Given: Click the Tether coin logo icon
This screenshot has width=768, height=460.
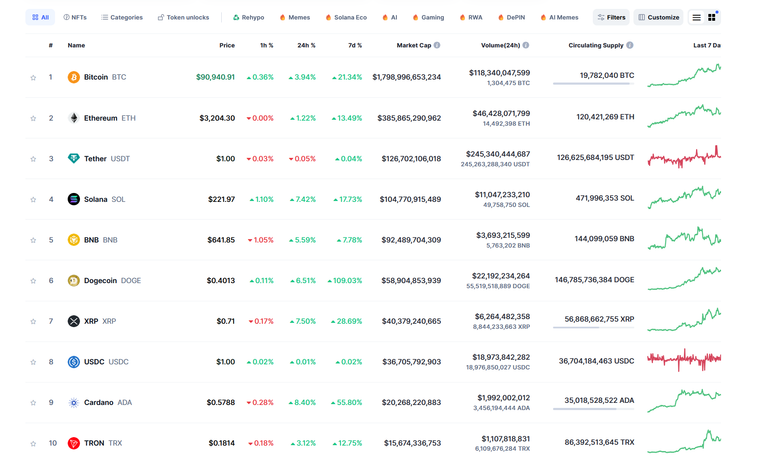Looking at the screenshot, I should point(73,159).
